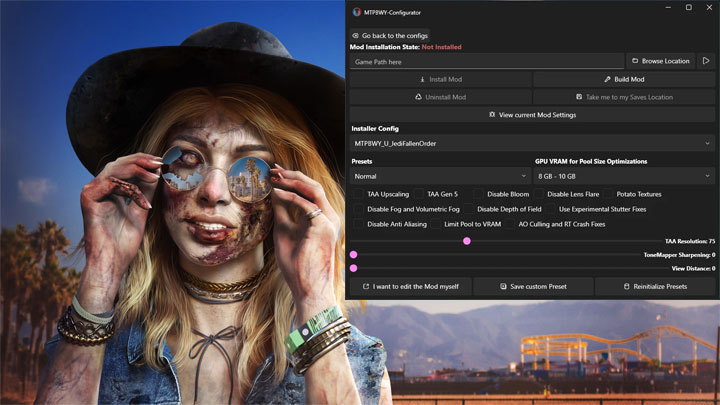Viewport: 720px width, 405px height.
Task: Click Save custom Preset
Action: point(532,286)
